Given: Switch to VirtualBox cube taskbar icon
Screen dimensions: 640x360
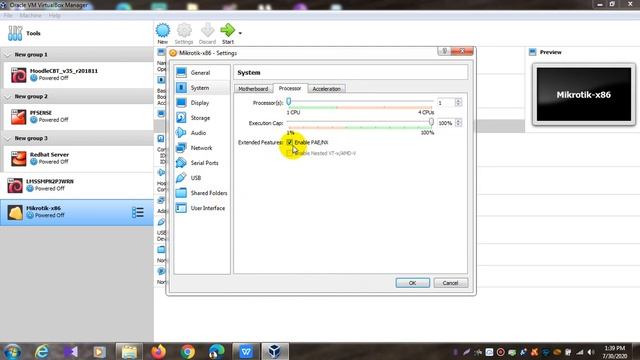Looking at the screenshot, I should tap(275, 351).
